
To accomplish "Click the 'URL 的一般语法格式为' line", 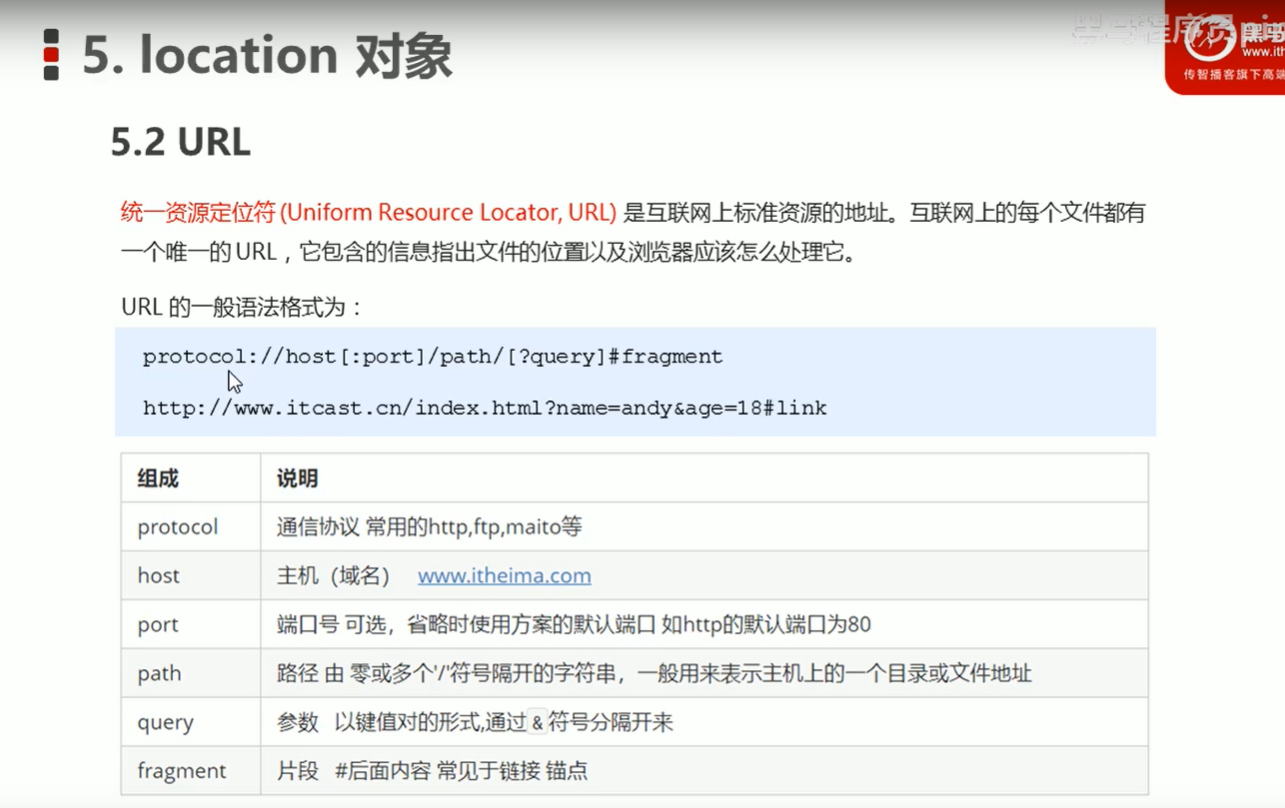I will 242,307.
